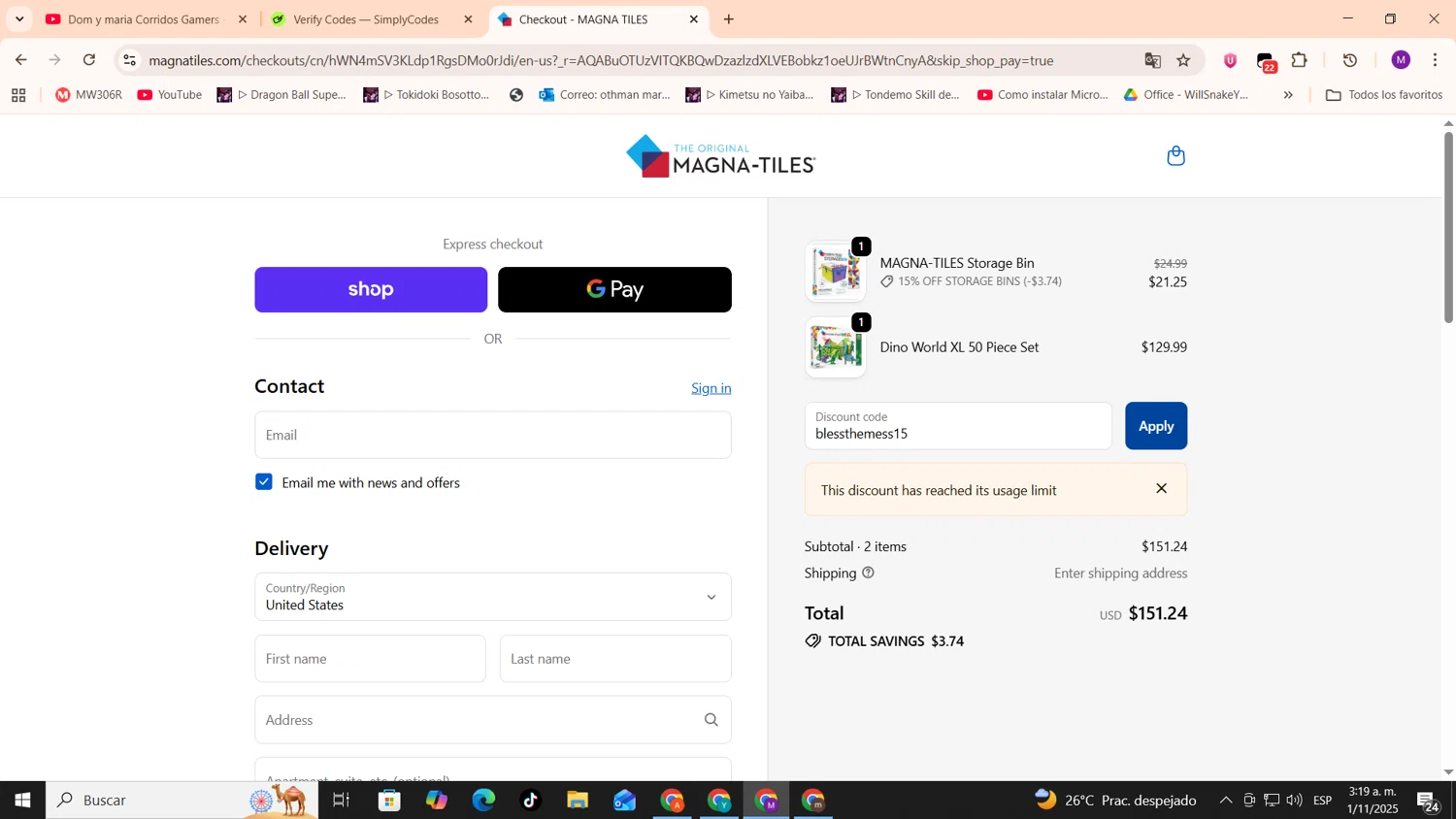The image size is (1456, 819).
Task: Open the Chrome profile avatar M
Action: 1400,60
